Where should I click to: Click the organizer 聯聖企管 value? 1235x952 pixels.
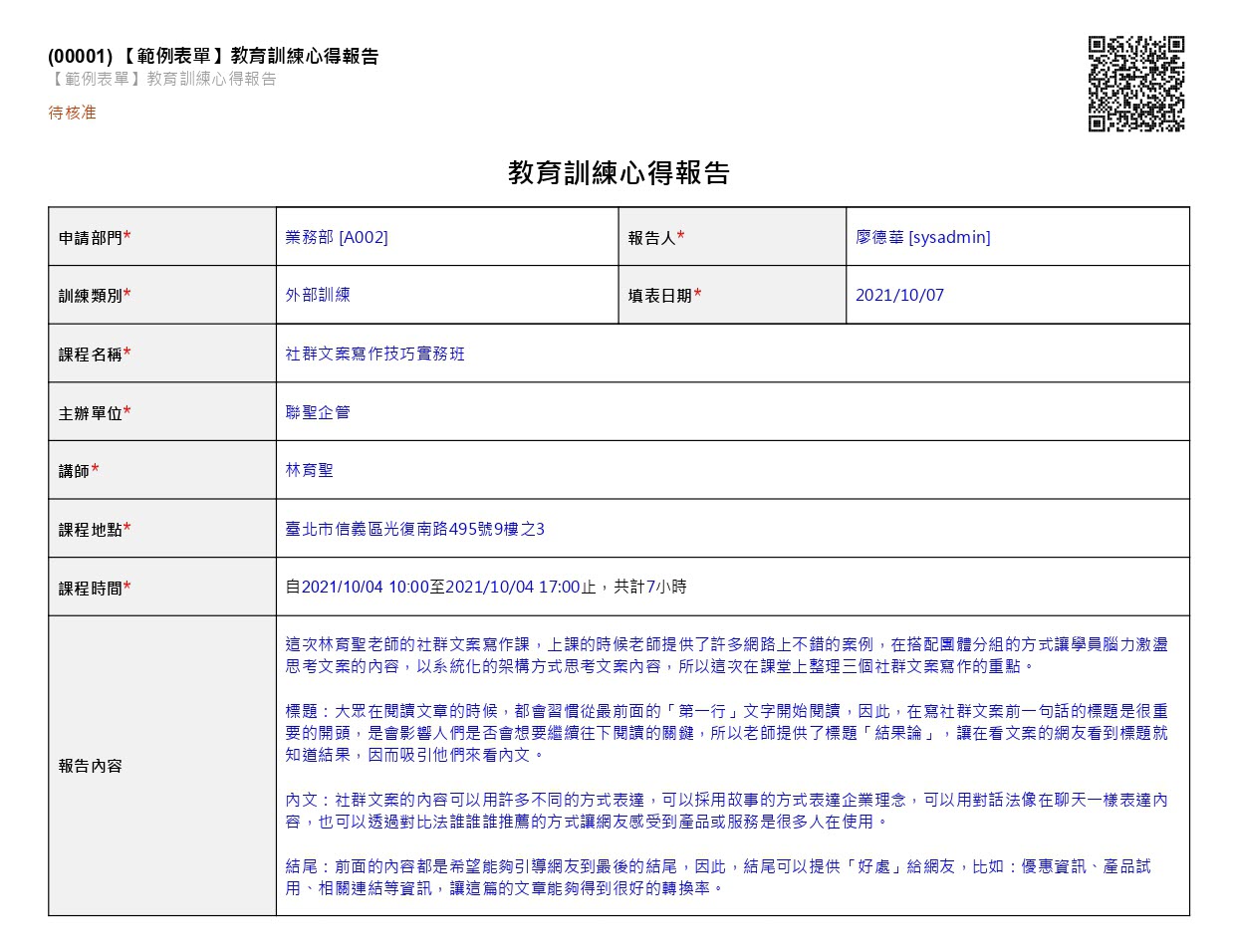click(x=318, y=411)
